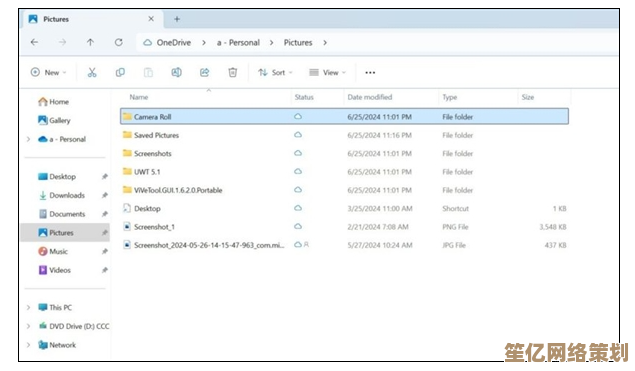Go forward with the right arrow
The width and height of the screenshot is (635, 371).
pos(62,42)
